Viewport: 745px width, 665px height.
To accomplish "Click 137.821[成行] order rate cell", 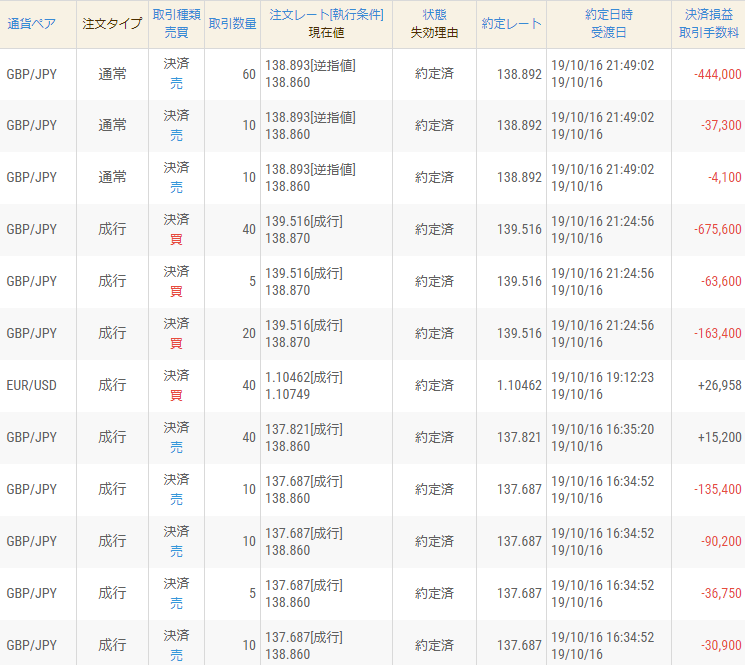I will tap(304, 429).
